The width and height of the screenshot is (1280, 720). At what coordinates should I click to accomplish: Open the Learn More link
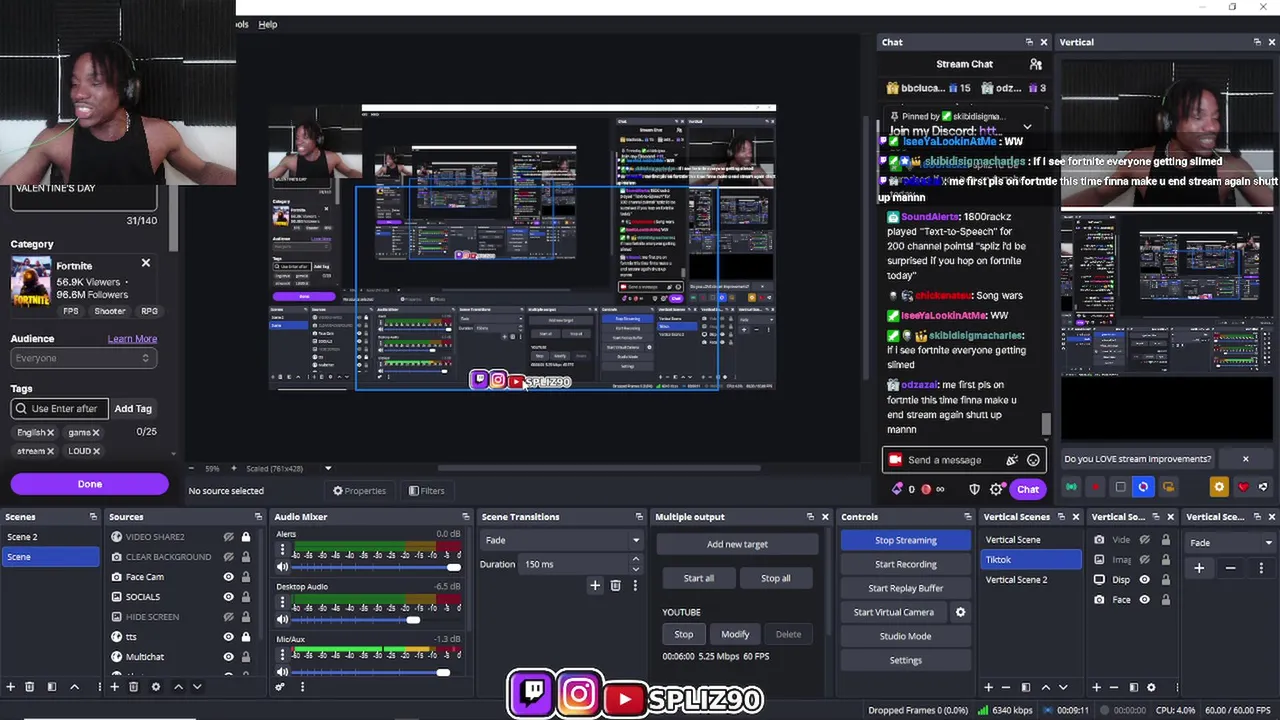pyautogui.click(x=132, y=339)
